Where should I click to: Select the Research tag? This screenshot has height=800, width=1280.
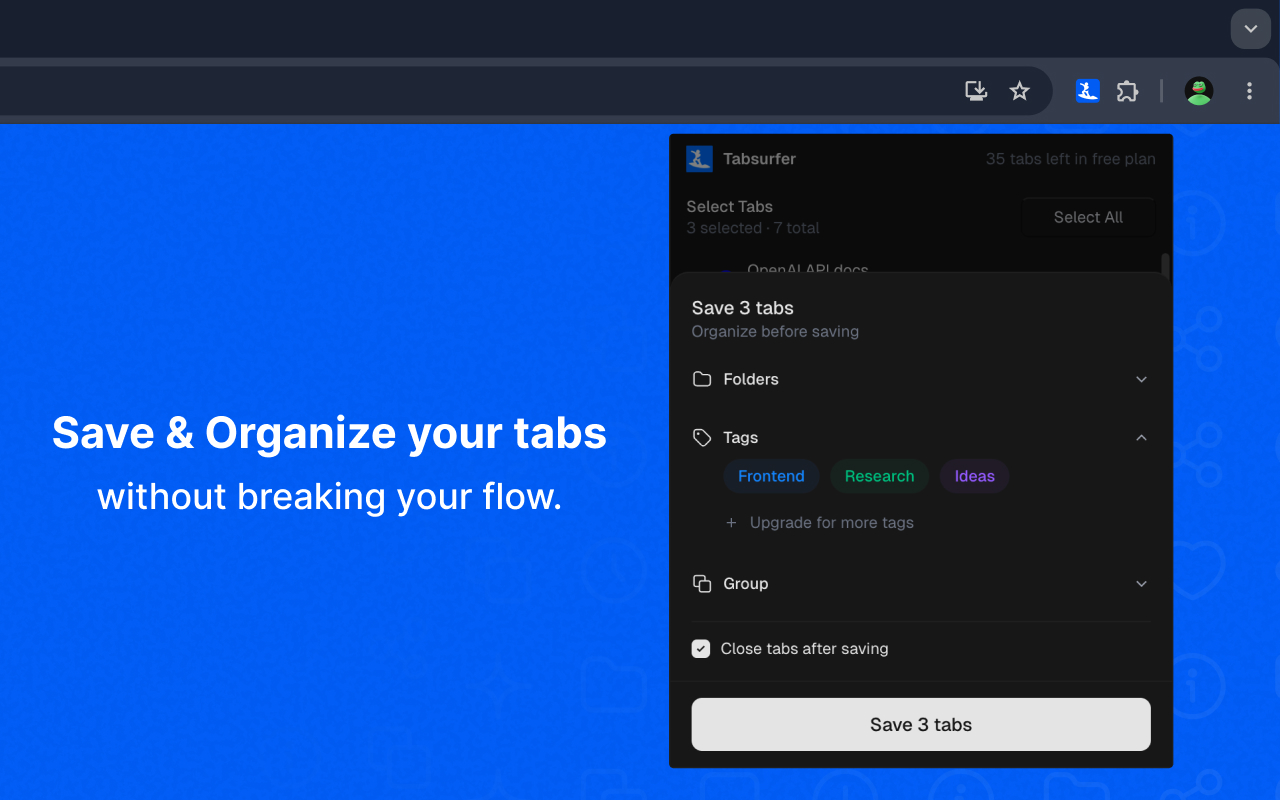tap(879, 476)
